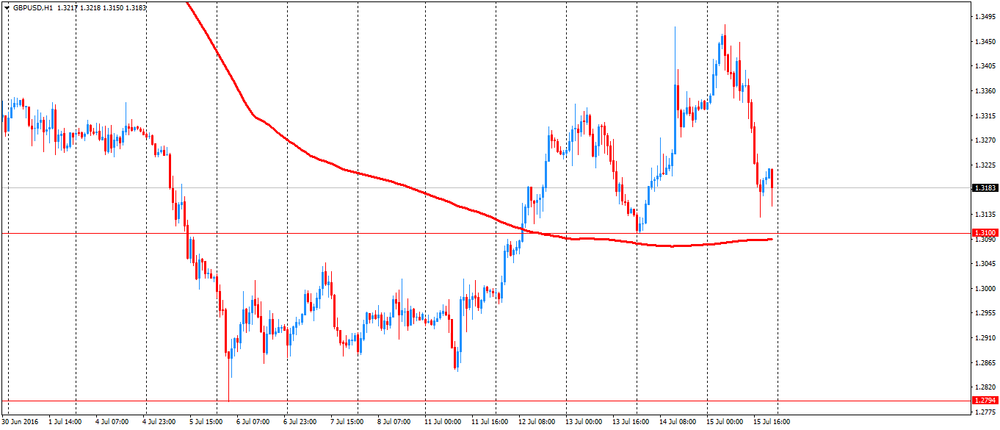Click the 1.2910 price axis label

click(985, 337)
